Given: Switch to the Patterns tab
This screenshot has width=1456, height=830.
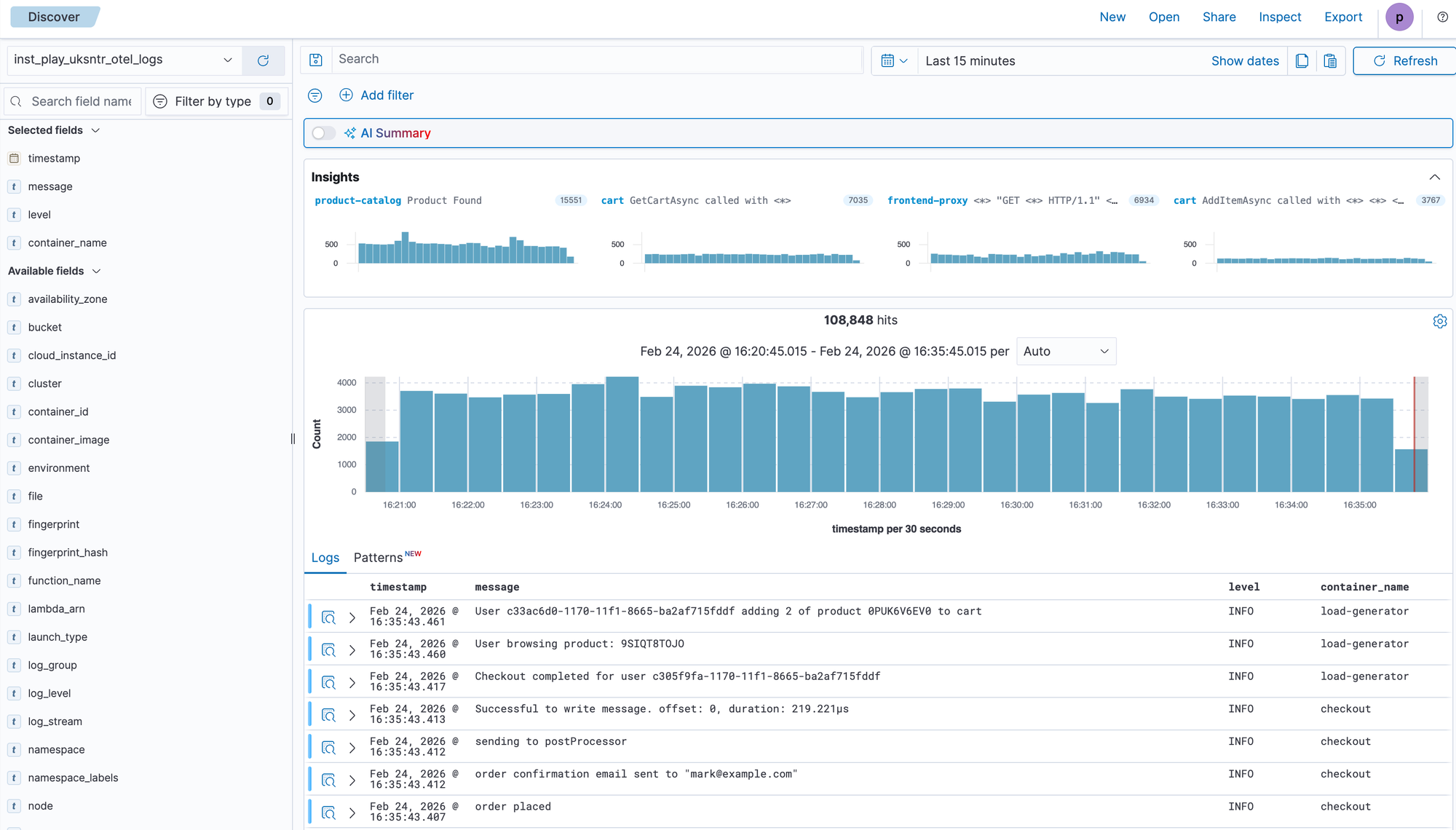Looking at the screenshot, I should point(378,557).
